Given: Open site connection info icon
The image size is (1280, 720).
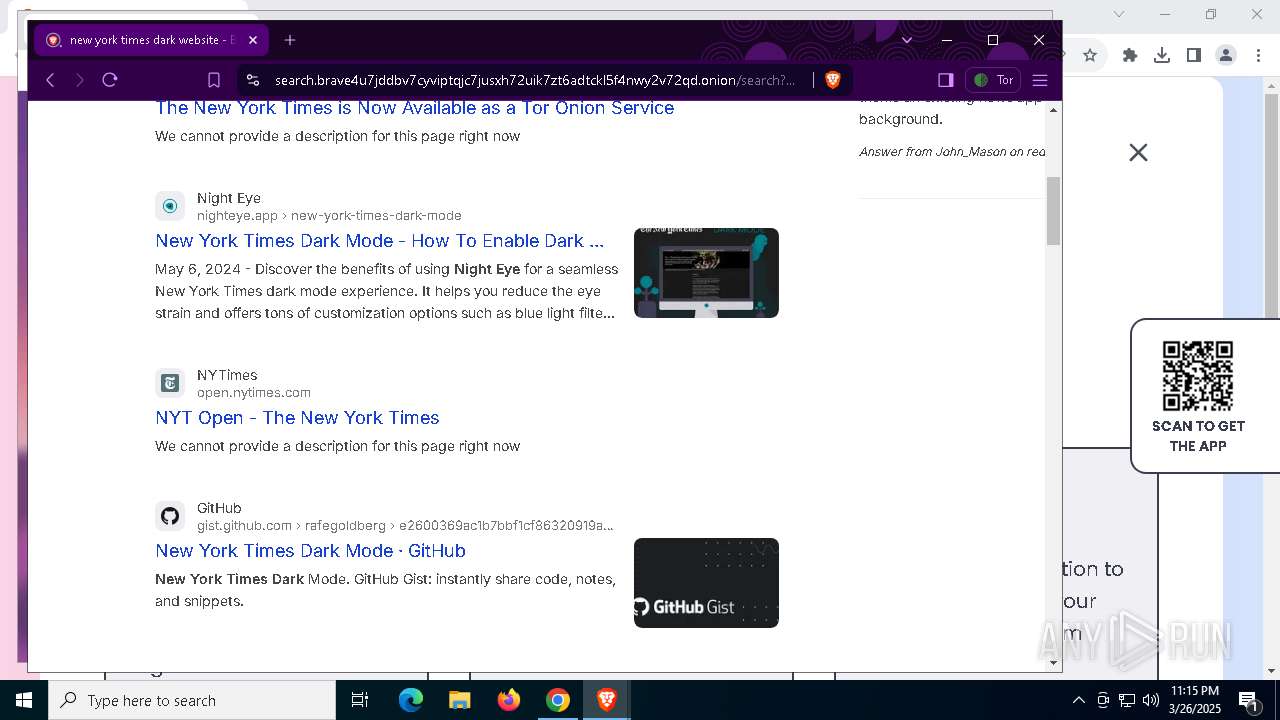Looking at the screenshot, I should click(x=252, y=80).
